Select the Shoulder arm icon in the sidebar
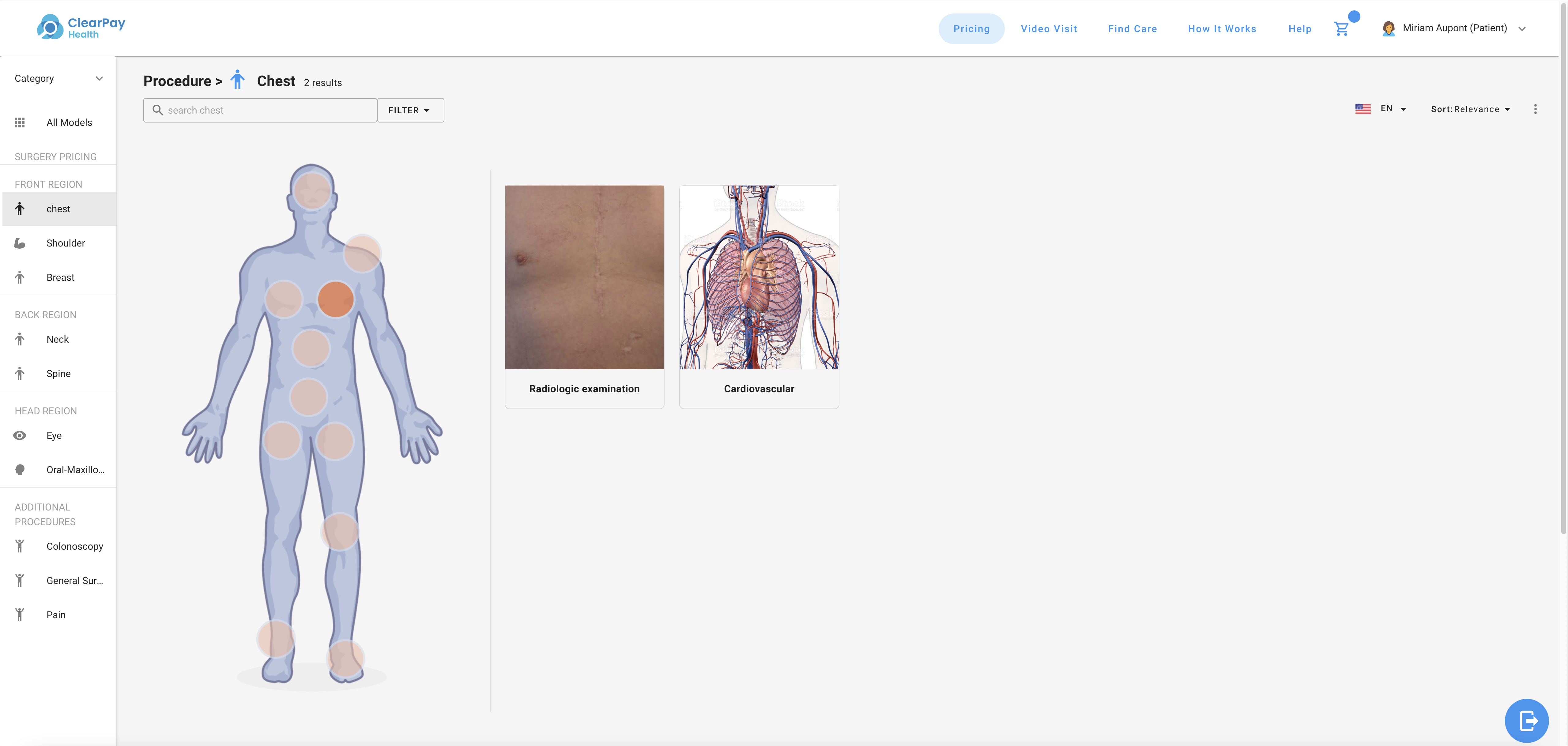This screenshot has width=1568, height=746. tap(20, 243)
